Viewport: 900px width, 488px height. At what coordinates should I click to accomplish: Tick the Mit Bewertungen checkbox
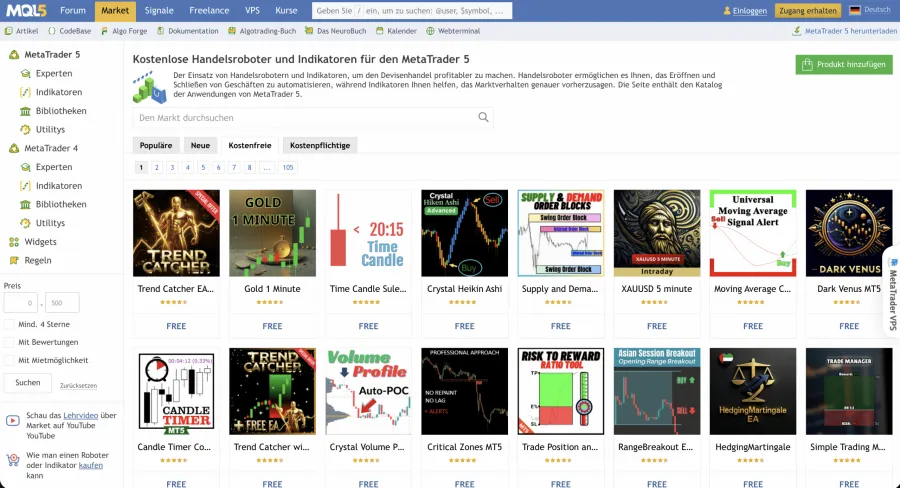[9, 342]
